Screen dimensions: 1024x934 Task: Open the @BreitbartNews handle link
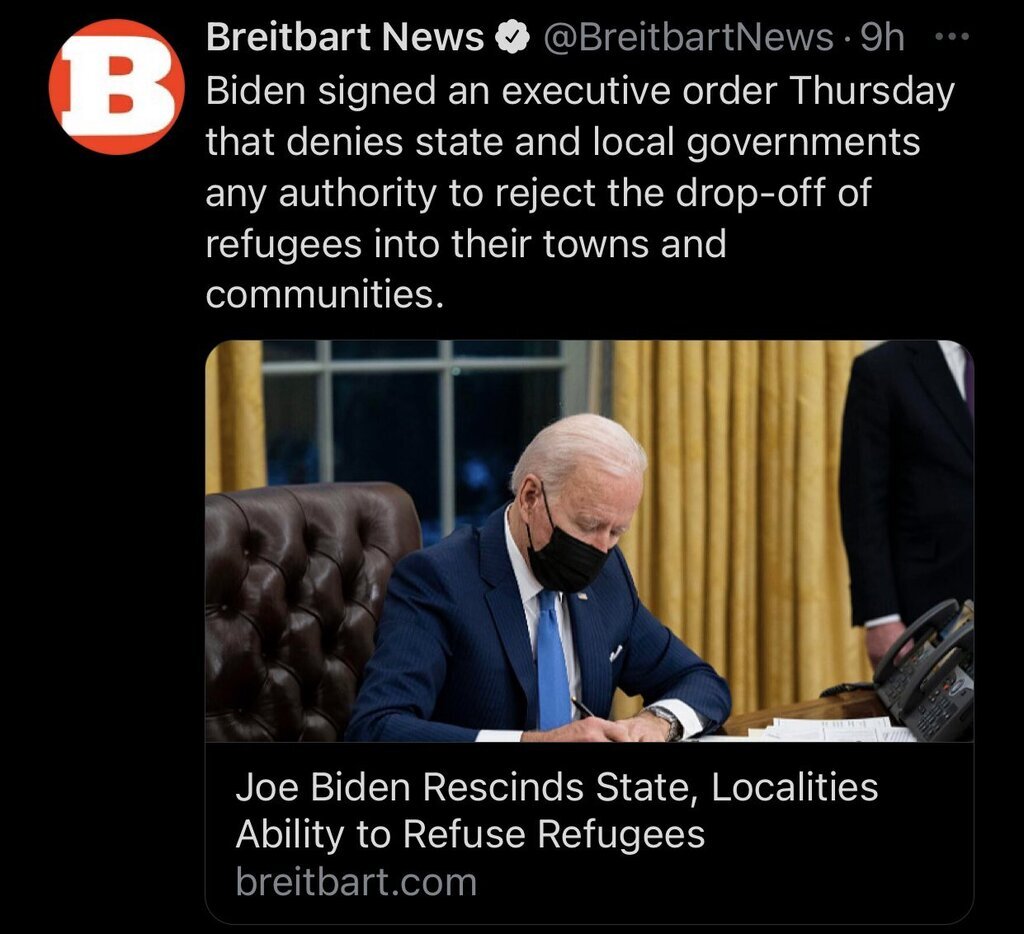click(x=688, y=37)
